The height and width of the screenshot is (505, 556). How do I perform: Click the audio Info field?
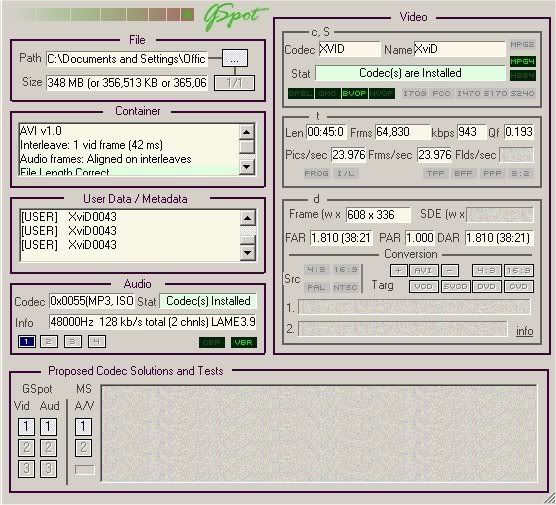[152, 322]
